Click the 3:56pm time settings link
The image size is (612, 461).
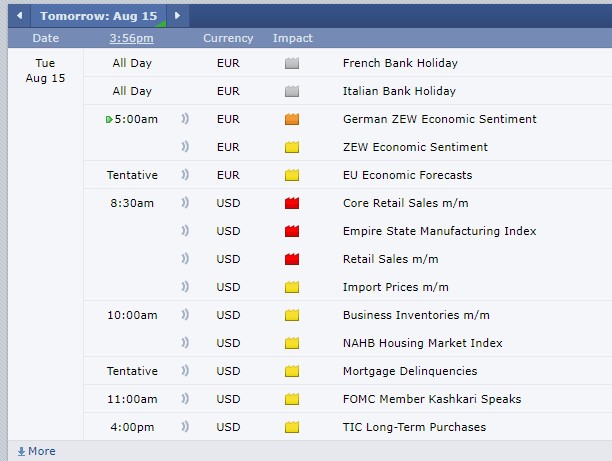131,38
